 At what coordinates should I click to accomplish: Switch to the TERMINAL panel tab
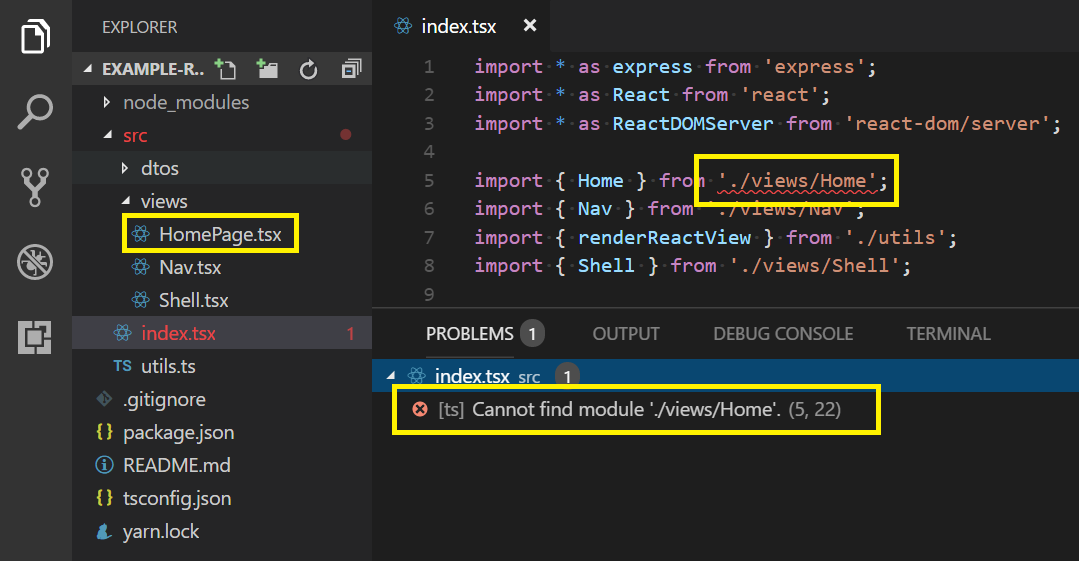(948, 334)
